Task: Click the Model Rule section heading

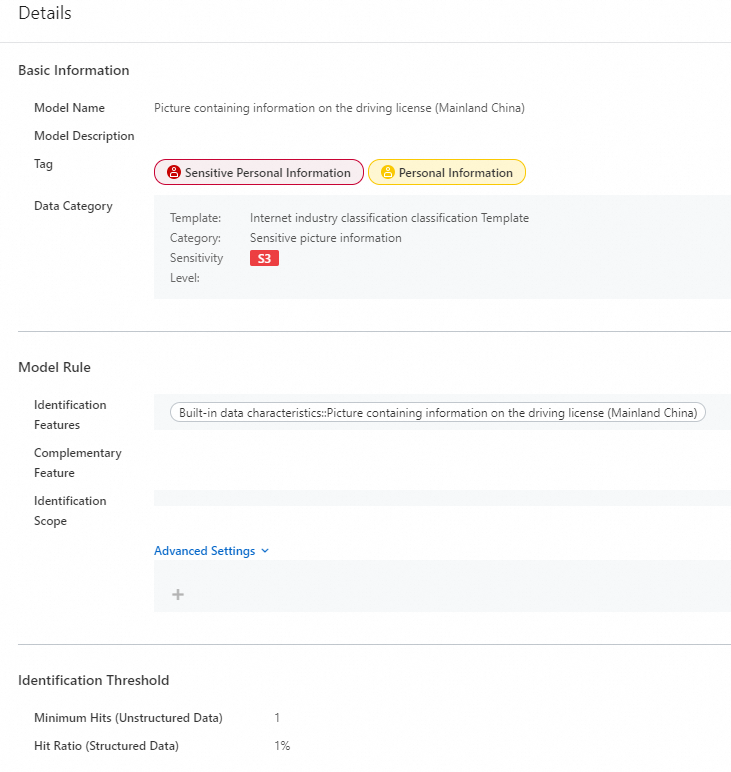Action: (54, 367)
